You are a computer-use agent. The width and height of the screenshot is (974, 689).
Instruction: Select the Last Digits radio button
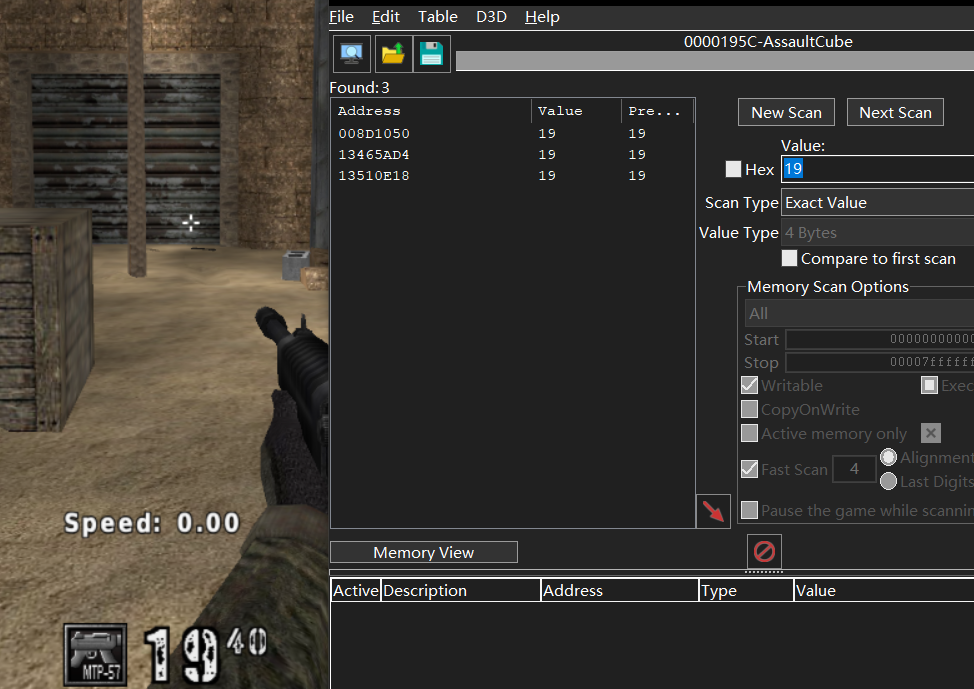pos(888,481)
